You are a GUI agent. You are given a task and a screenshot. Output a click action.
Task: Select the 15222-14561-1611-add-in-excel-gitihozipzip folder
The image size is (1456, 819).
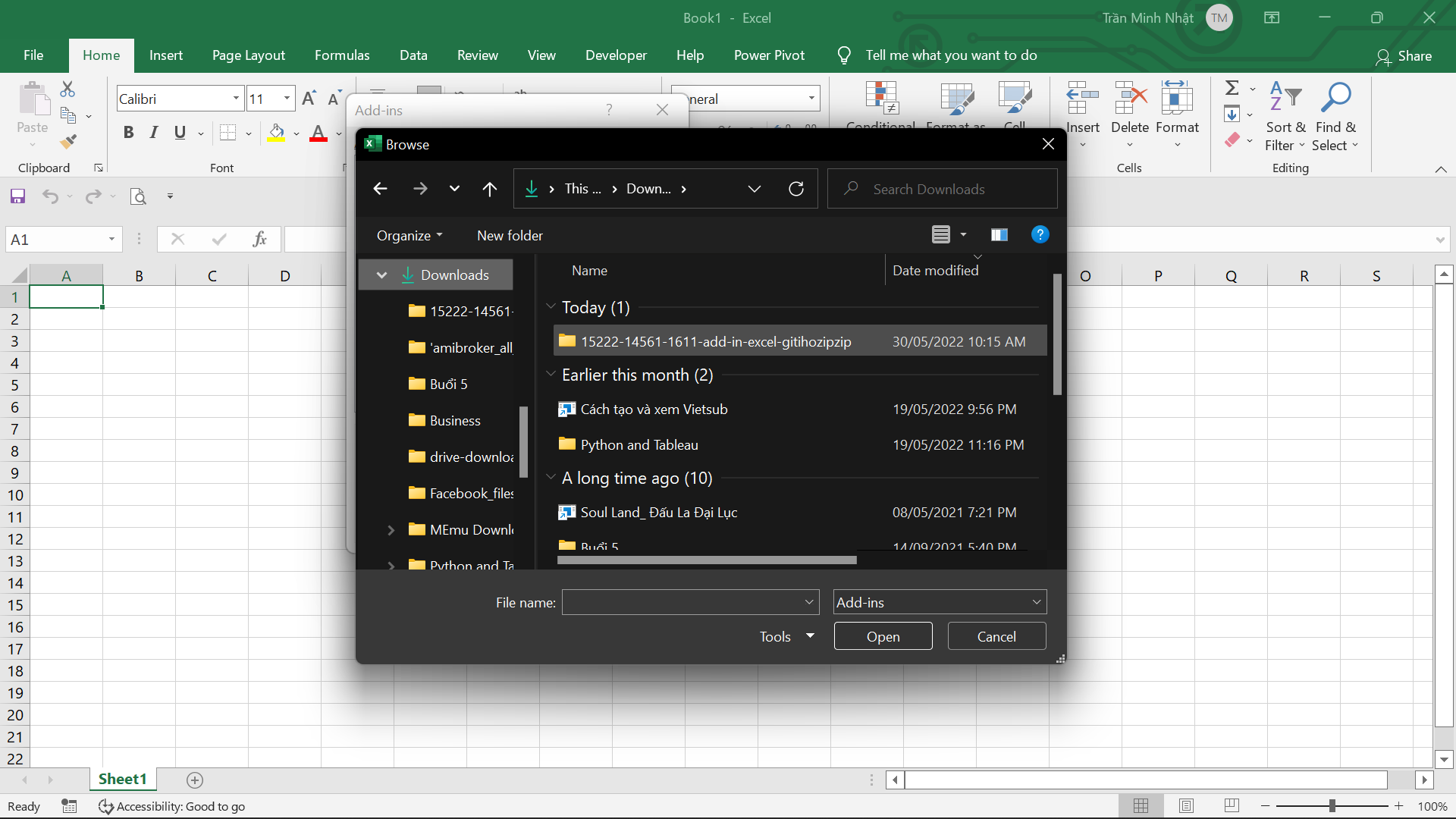[x=800, y=341]
